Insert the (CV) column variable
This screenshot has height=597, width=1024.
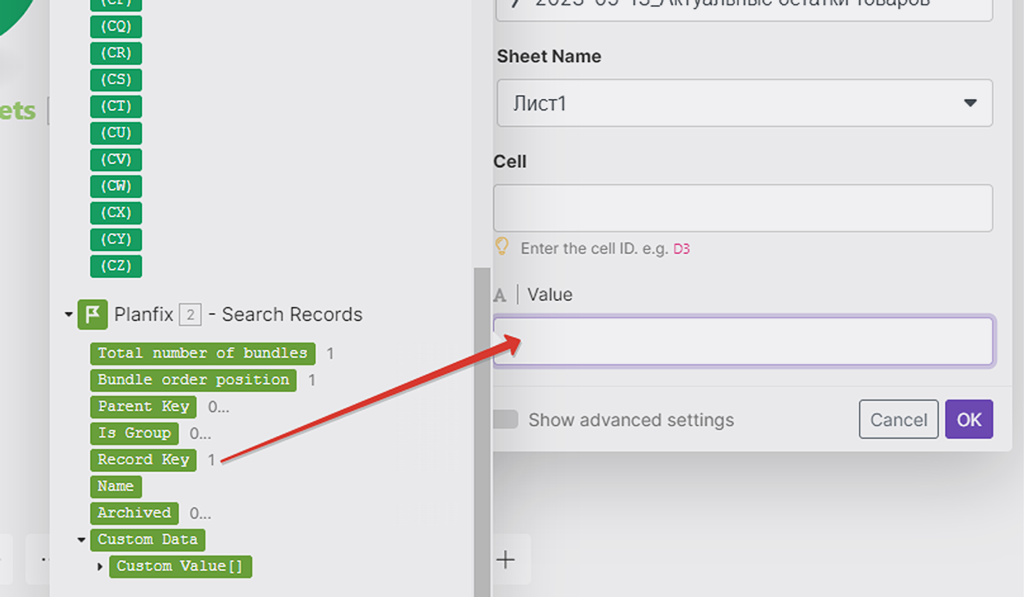pyautogui.click(x=116, y=159)
